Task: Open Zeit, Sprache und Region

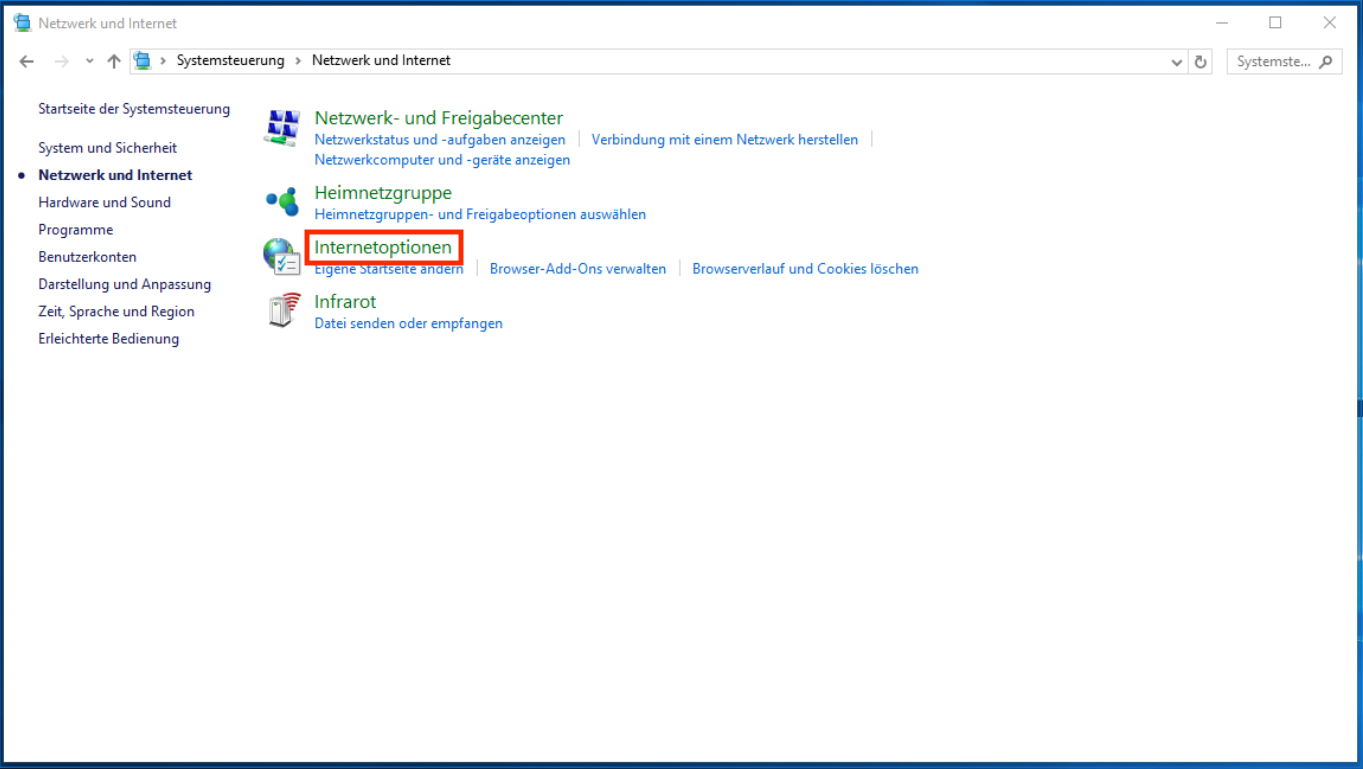Action: coord(117,312)
